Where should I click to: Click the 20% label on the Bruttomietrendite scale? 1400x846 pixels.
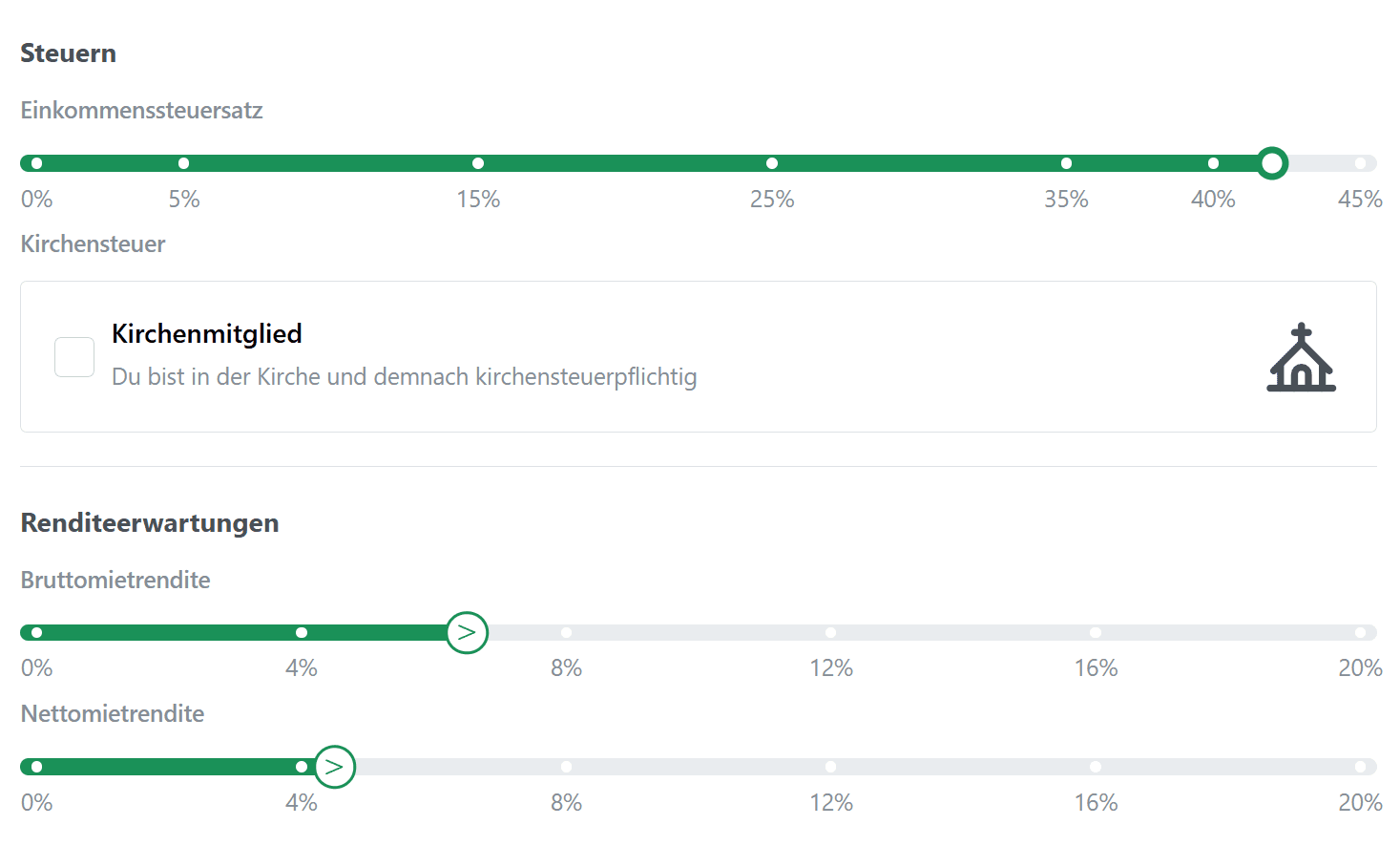pos(1360,667)
